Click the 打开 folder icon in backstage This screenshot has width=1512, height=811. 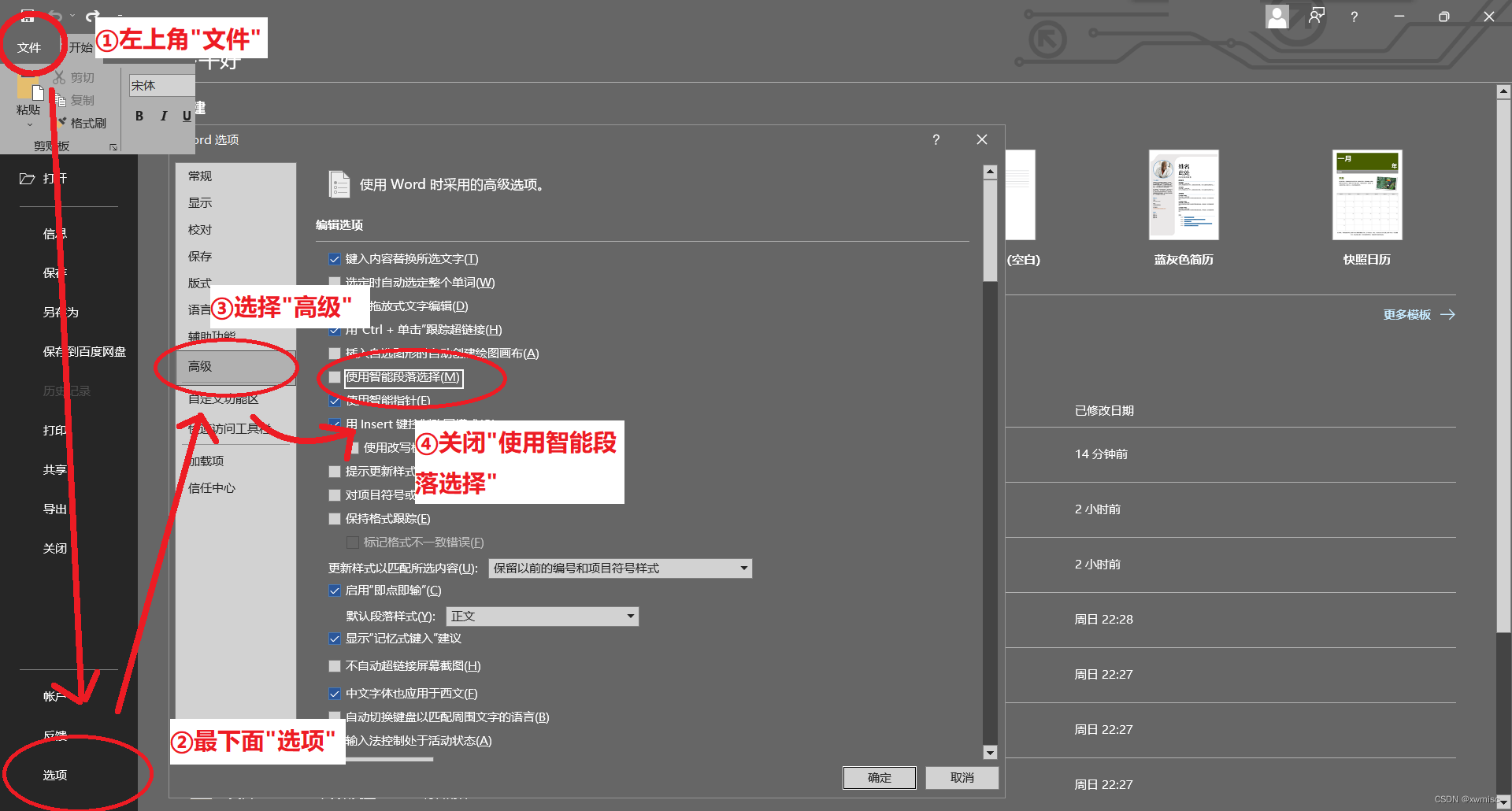(27, 179)
